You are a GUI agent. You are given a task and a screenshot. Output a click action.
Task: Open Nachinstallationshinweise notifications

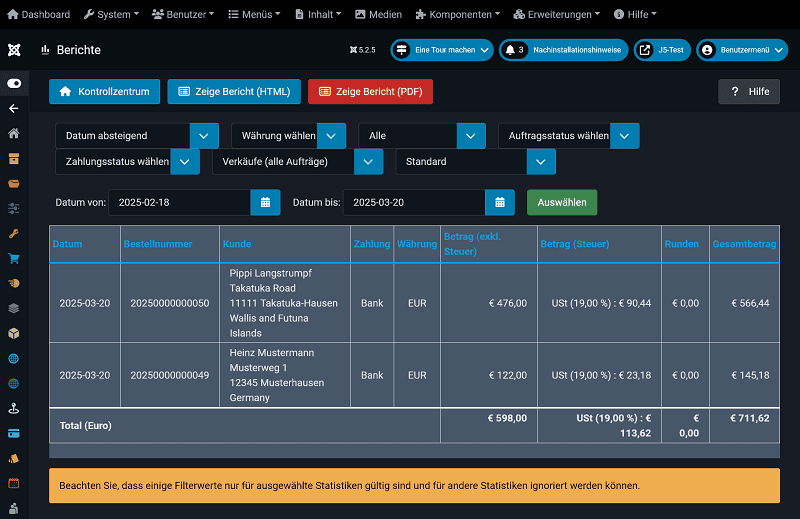click(x=562, y=50)
